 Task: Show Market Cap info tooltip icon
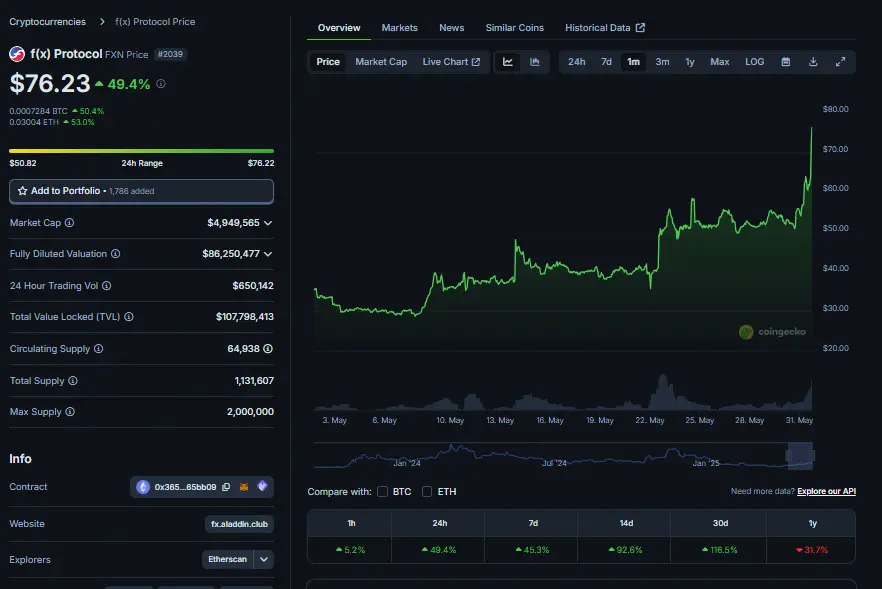tap(69, 223)
